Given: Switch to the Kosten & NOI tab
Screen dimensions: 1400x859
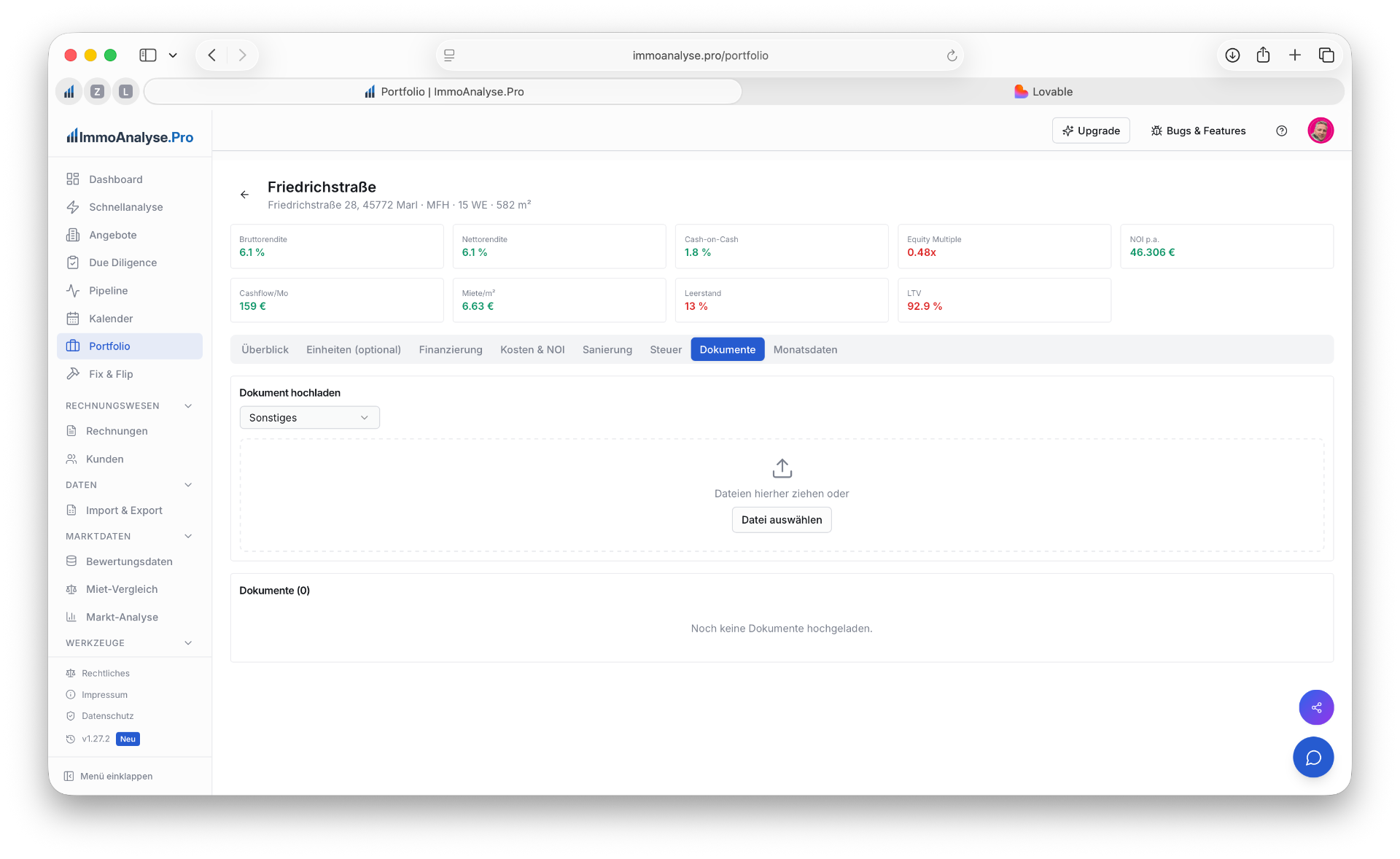Looking at the screenshot, I should tap(532, 350).
